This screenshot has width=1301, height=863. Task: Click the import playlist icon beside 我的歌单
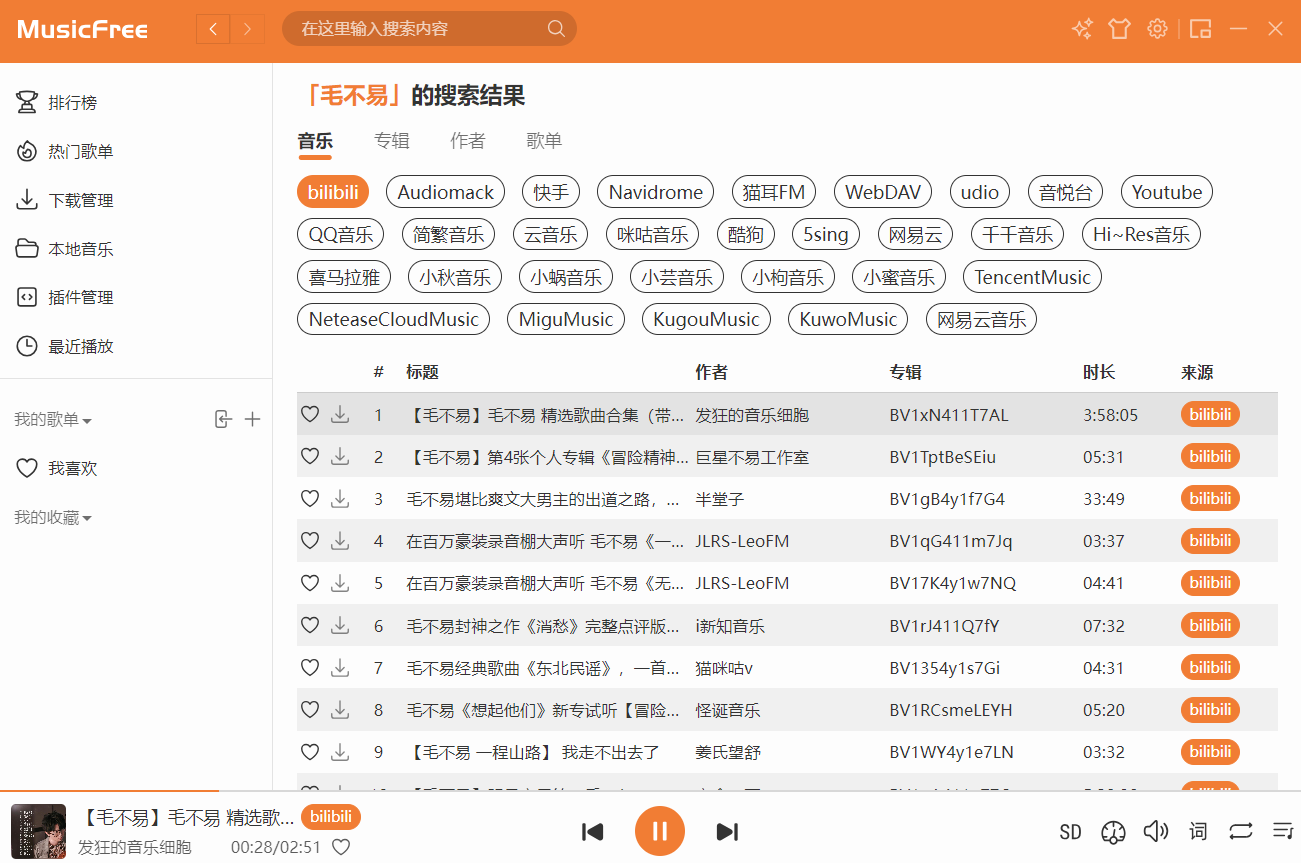(223, 420)
